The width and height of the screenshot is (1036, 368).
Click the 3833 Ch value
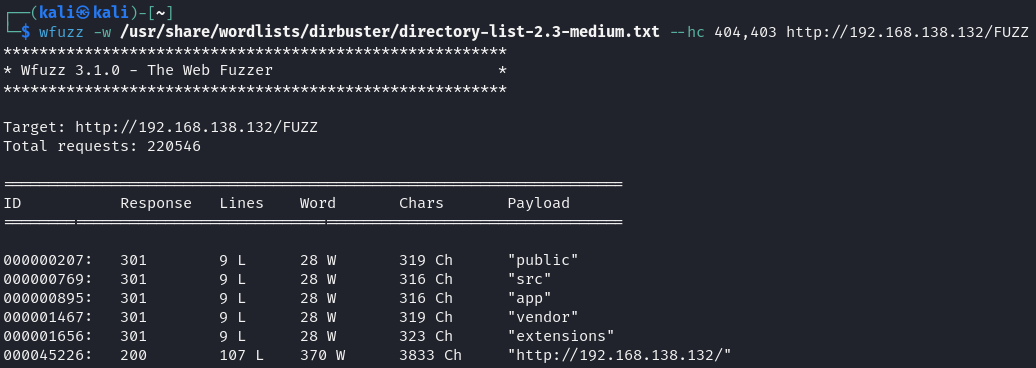(430, 355)
